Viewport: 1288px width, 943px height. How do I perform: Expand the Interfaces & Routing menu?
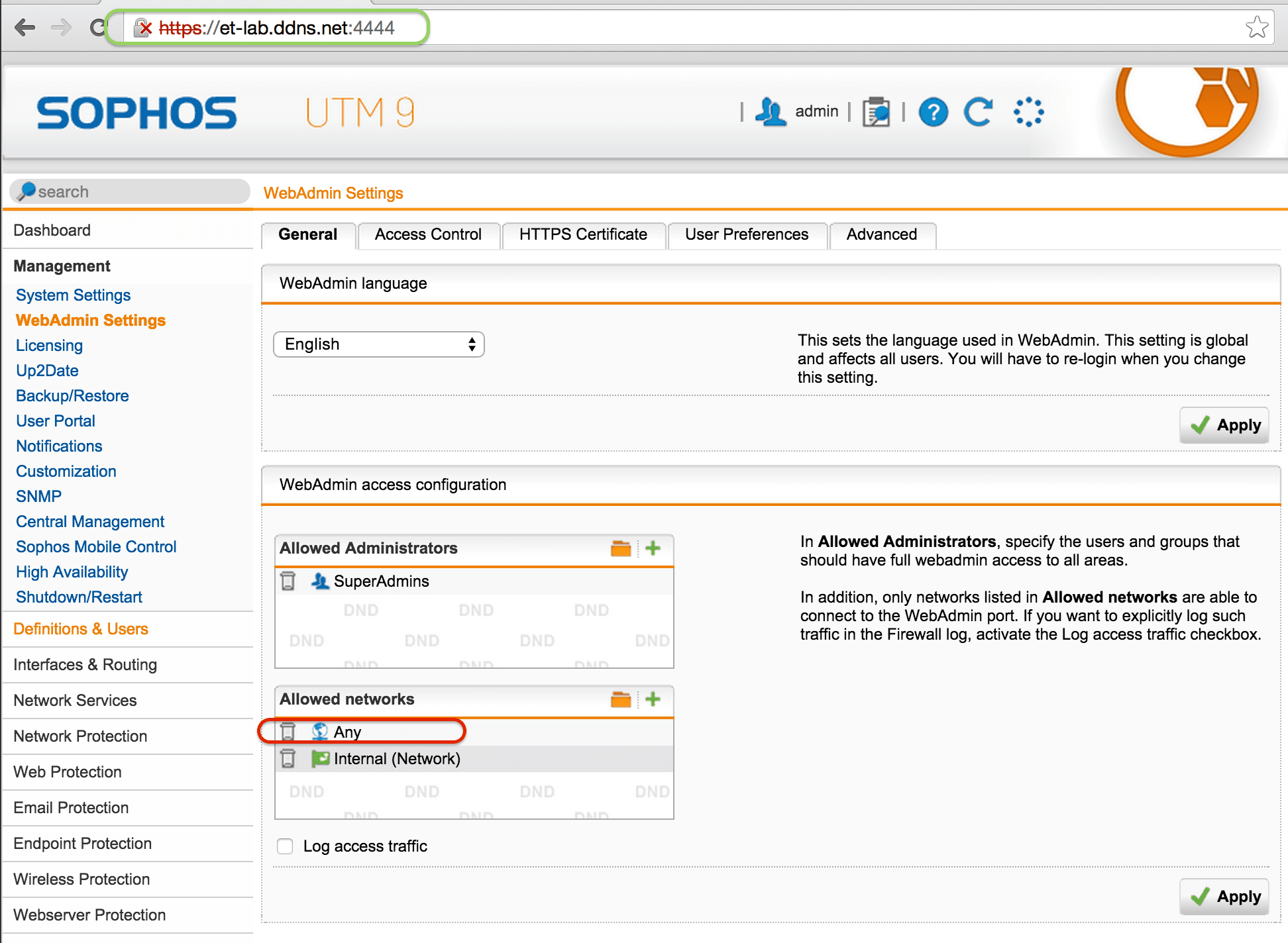(x=85, y=664)
